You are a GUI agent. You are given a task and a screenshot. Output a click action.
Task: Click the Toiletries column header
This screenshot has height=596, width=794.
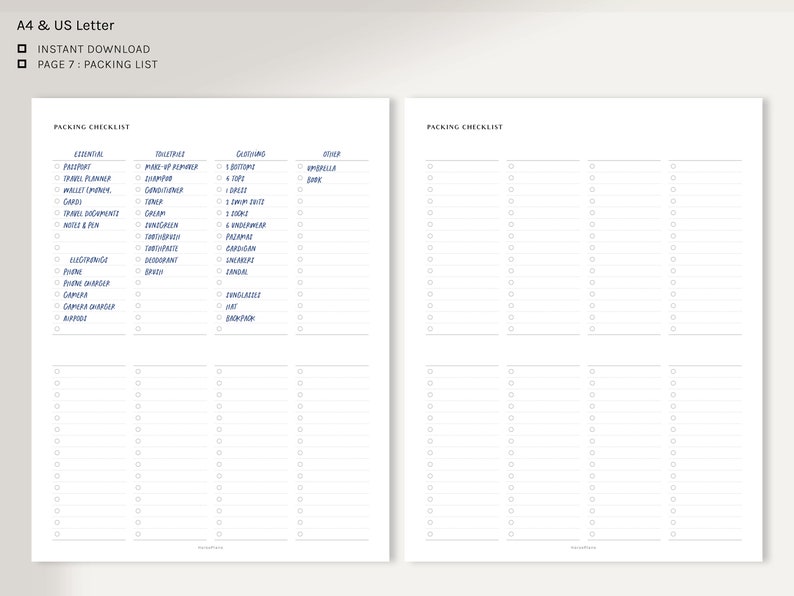pos(170,154)
